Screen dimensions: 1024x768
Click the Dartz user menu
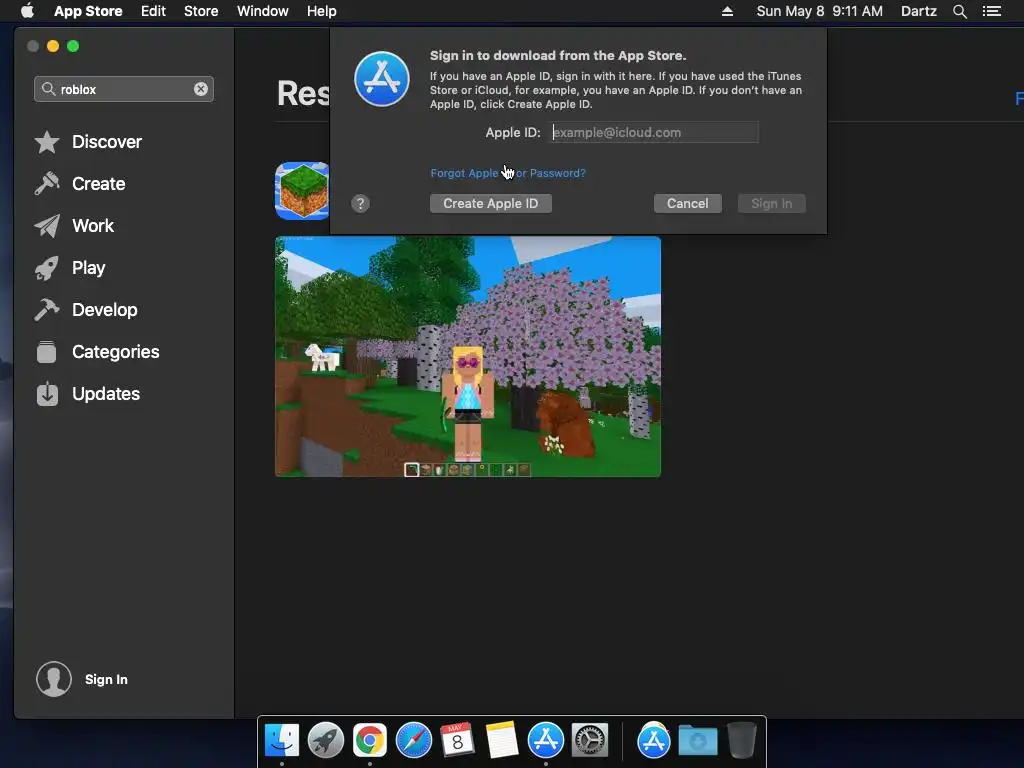coord(918,11)
